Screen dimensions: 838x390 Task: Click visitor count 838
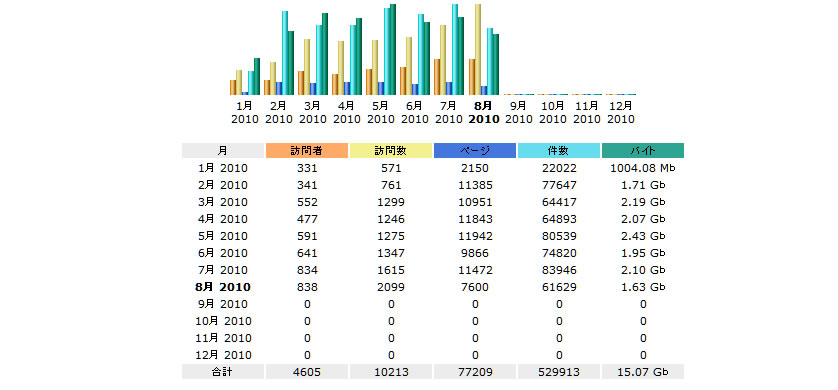(x=307, y=287)
